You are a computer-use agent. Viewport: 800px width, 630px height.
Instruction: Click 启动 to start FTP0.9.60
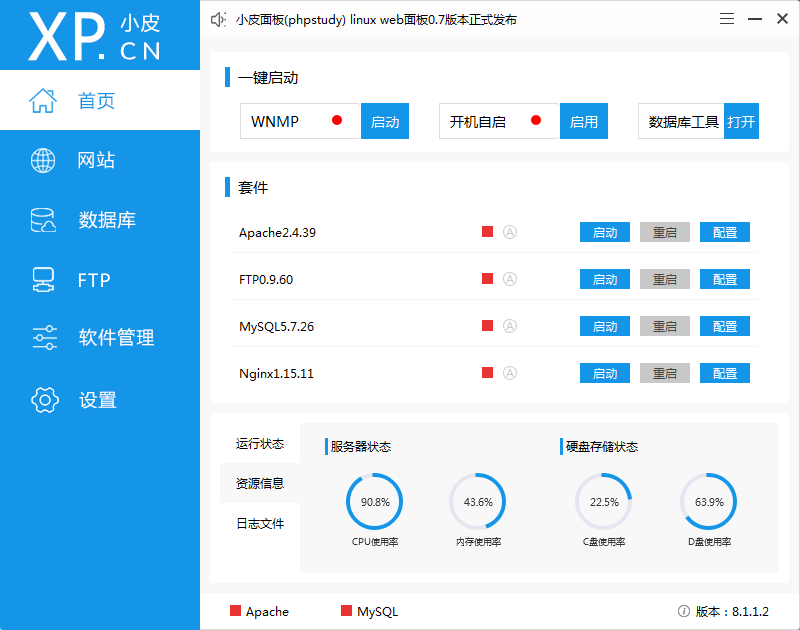tap(604, 278)
